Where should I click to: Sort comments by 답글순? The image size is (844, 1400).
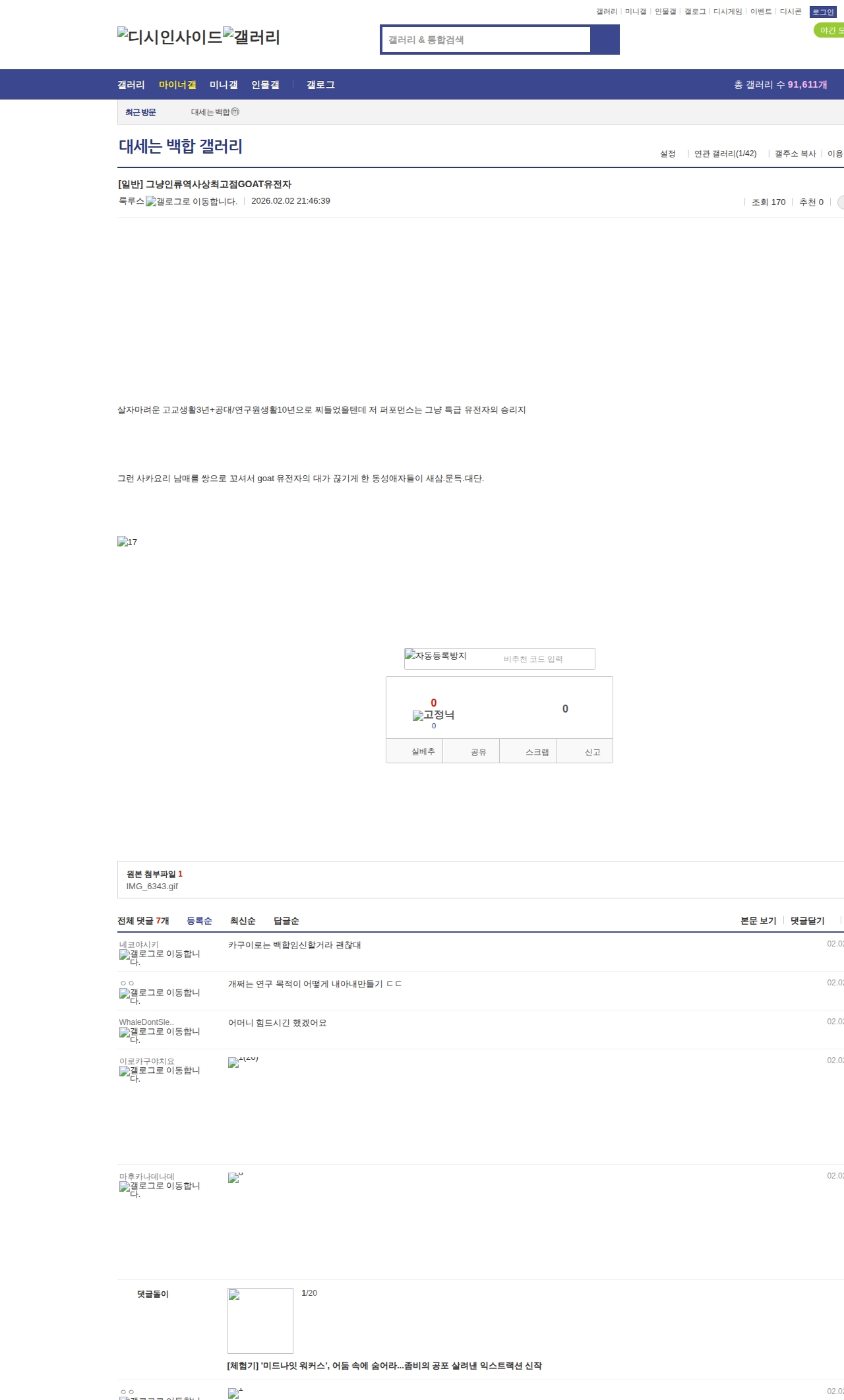286,921
